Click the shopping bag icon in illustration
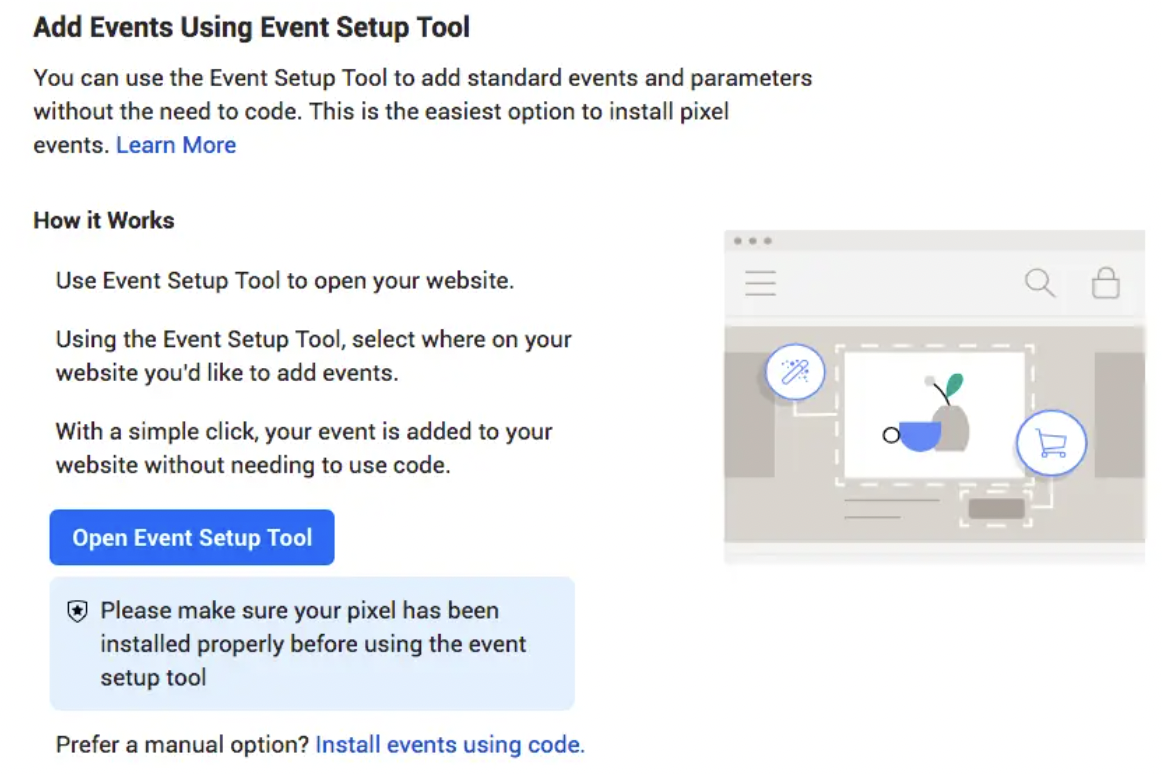Screen dimensions: 1162x774 click(x=1105, y=283)
